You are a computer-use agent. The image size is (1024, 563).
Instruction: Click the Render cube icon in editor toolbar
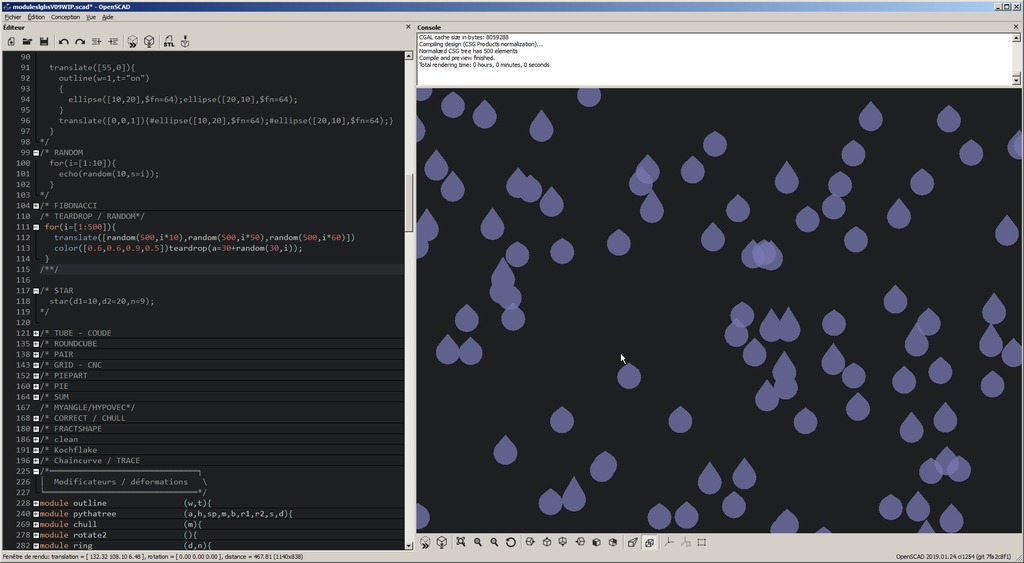[149, 42]
